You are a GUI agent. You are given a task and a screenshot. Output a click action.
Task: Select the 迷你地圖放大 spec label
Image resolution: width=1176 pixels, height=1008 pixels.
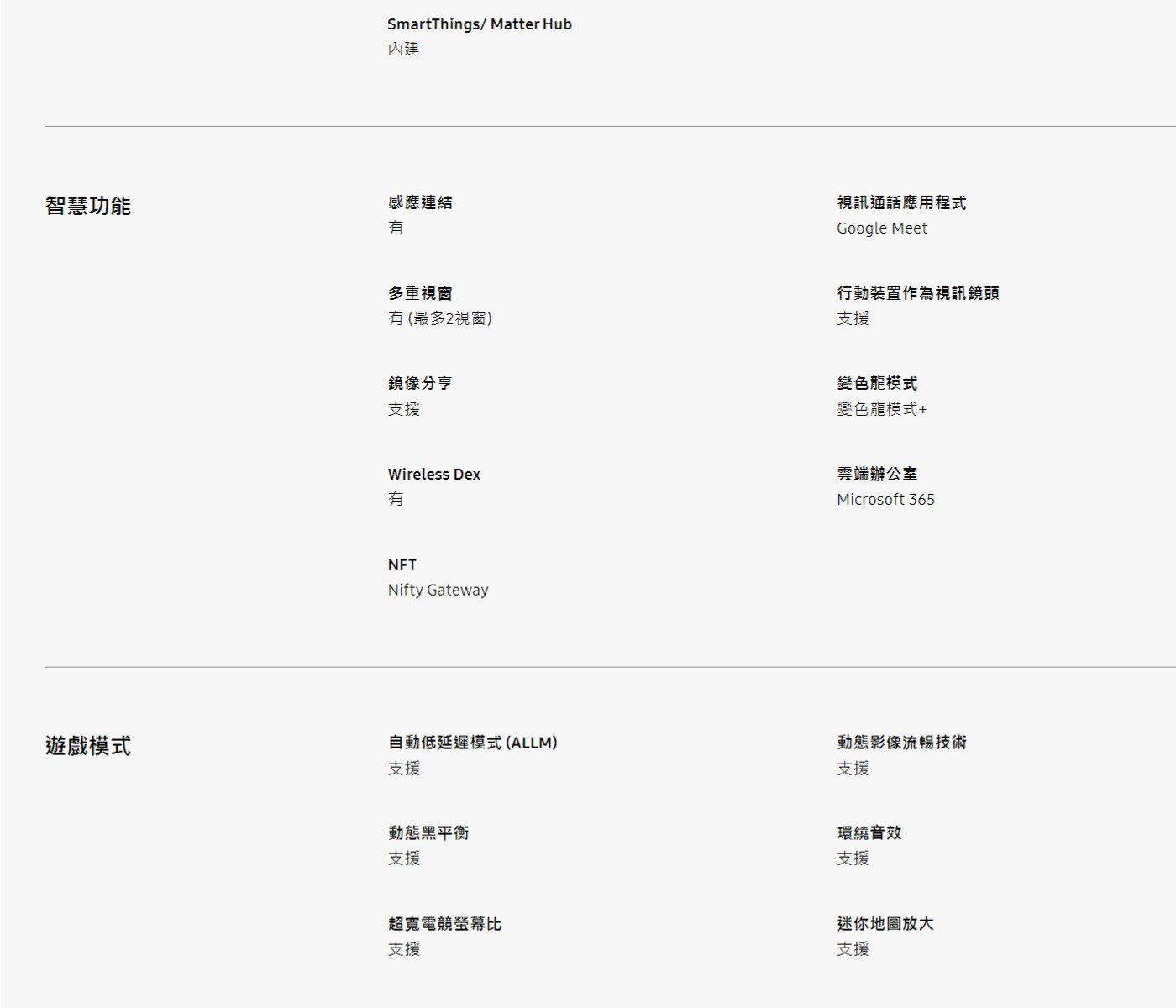click(885, 923)
